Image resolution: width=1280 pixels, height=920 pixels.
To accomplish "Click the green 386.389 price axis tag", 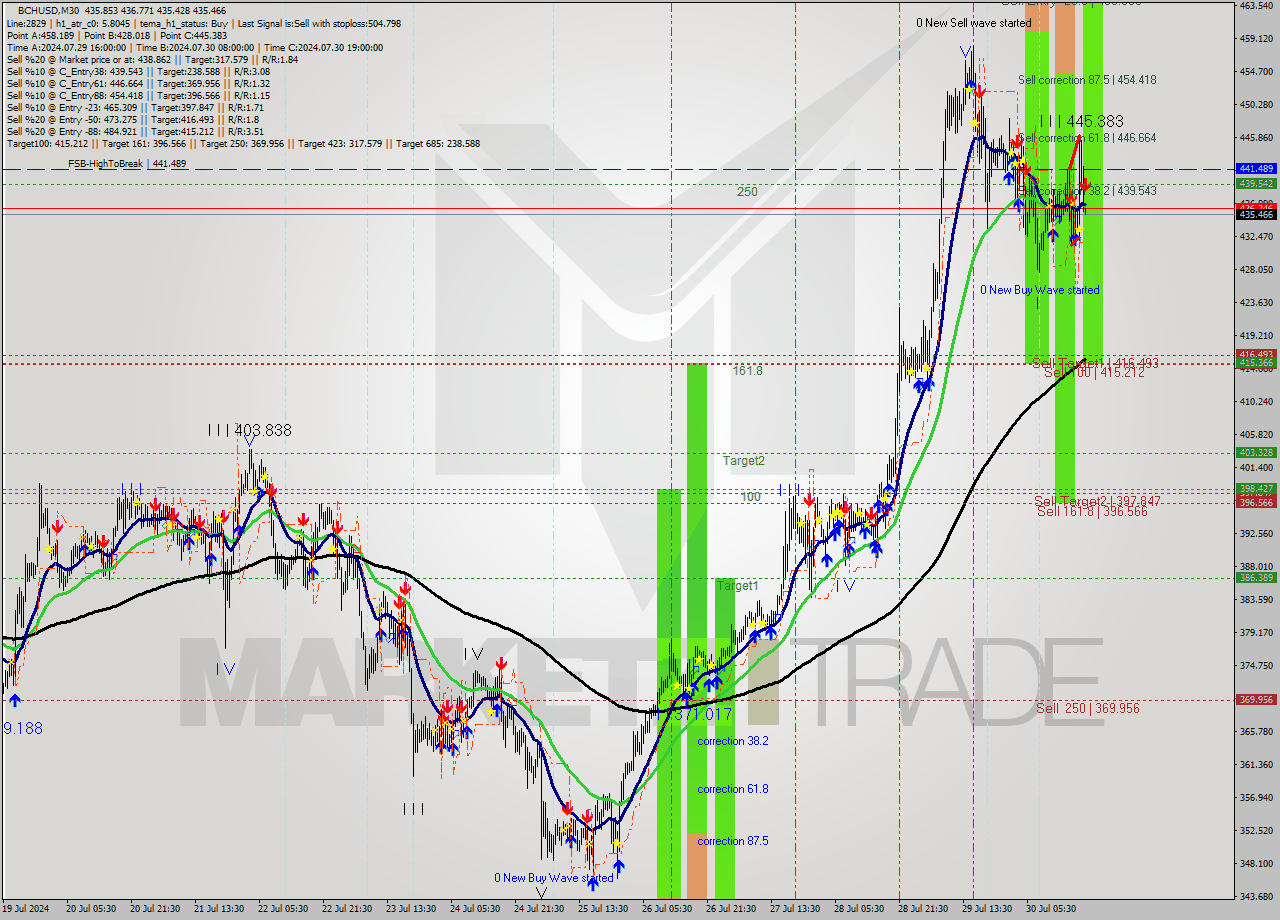I will tap(1257, 578).
